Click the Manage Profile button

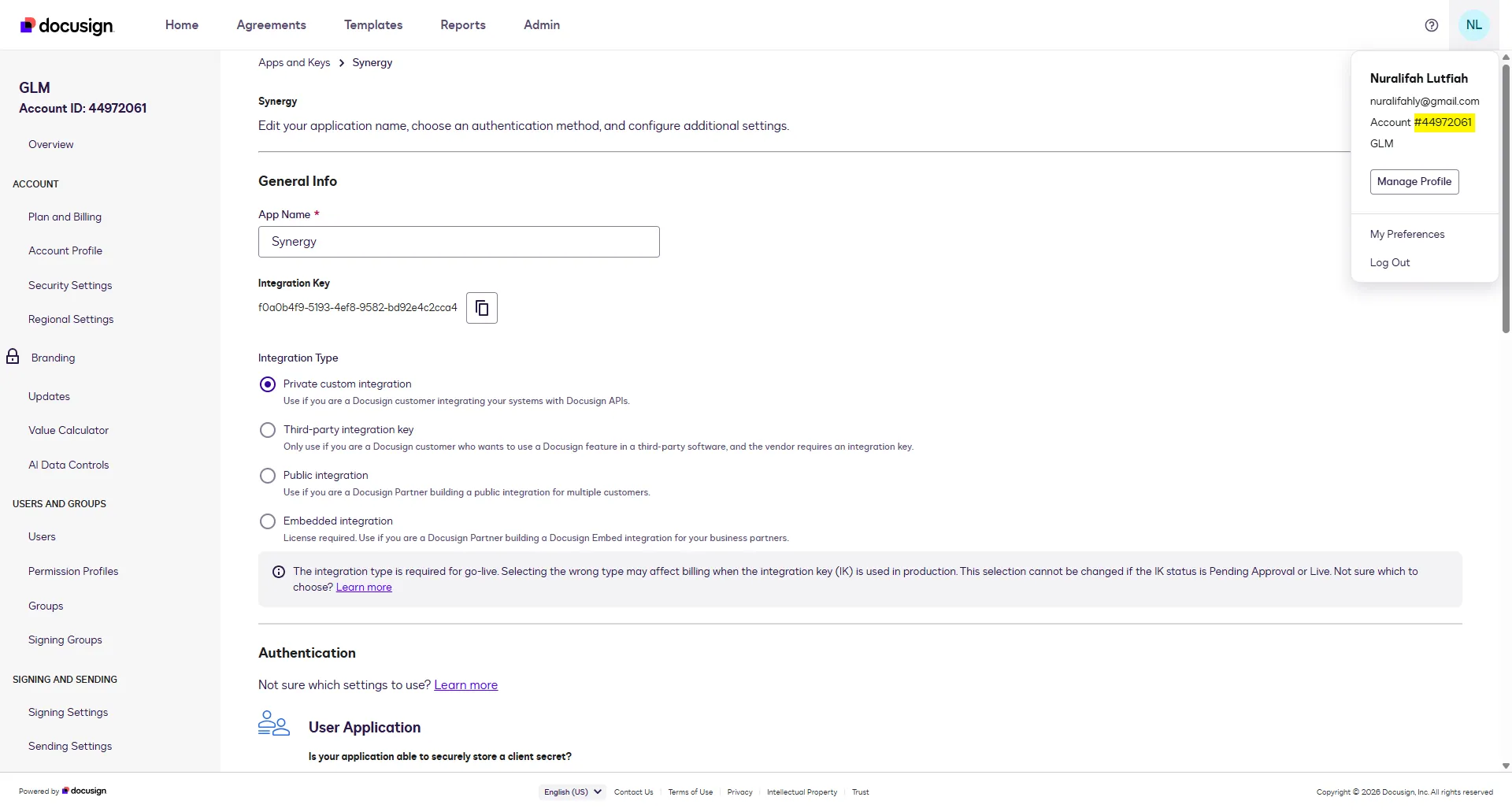[x=1414, y=181]
